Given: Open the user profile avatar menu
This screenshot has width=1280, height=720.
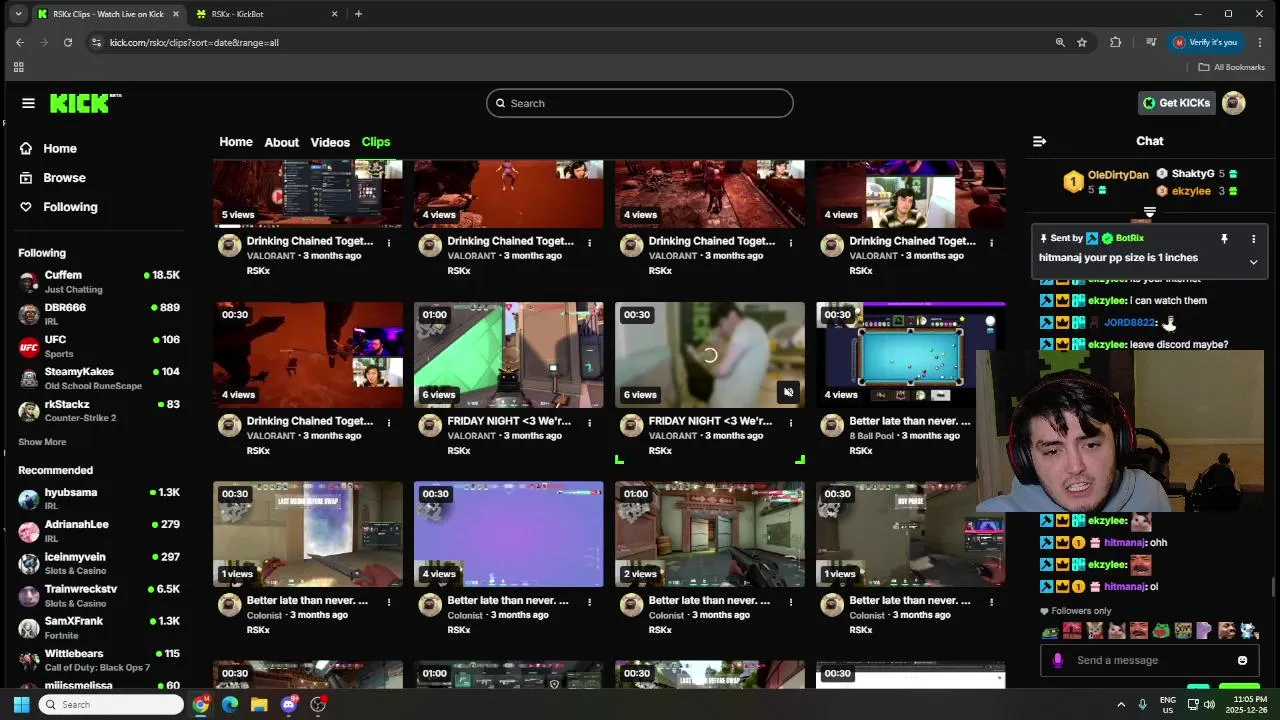Looking at the screenshot, I should point(1234,103).
